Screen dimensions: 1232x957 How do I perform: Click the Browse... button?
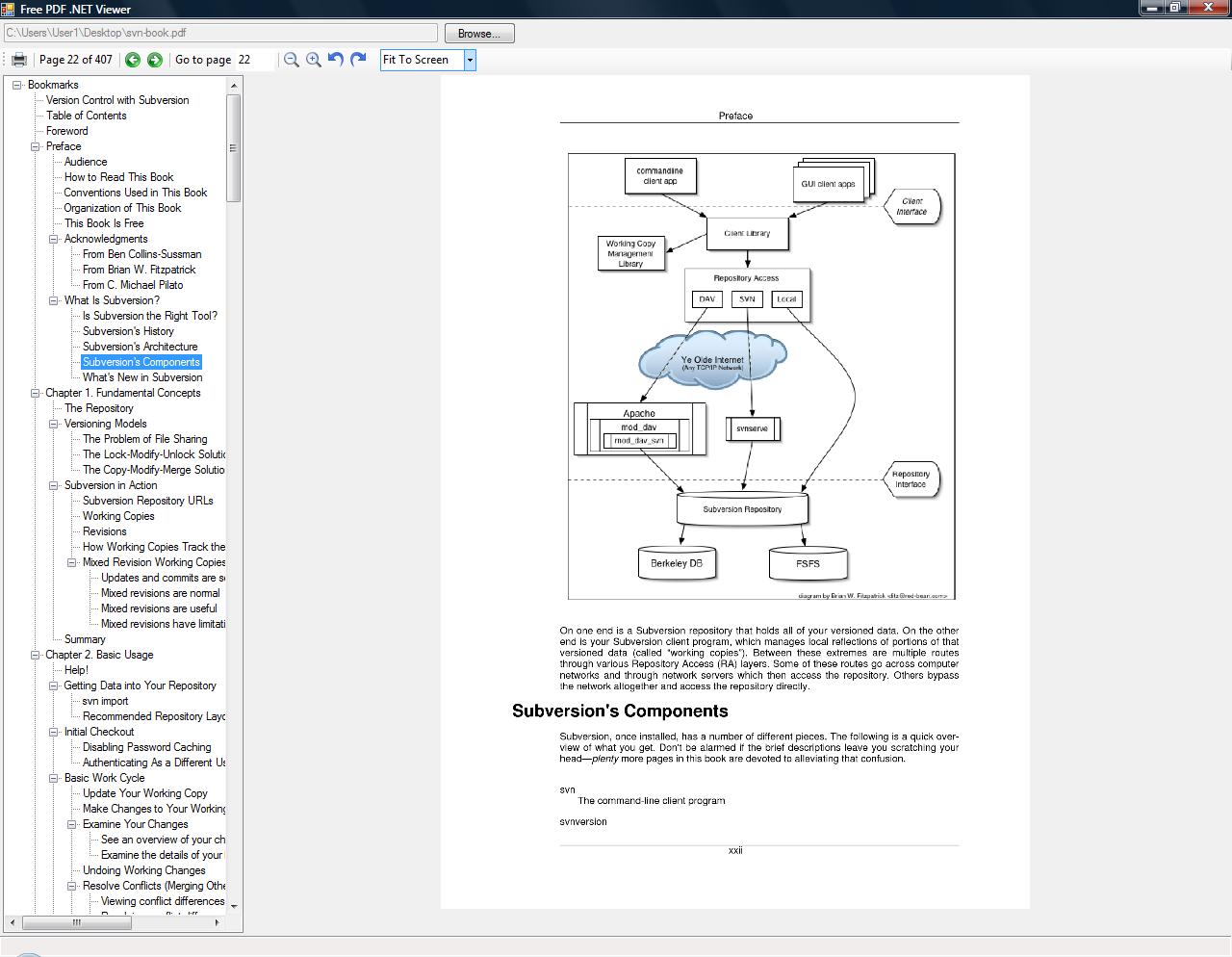479,34
